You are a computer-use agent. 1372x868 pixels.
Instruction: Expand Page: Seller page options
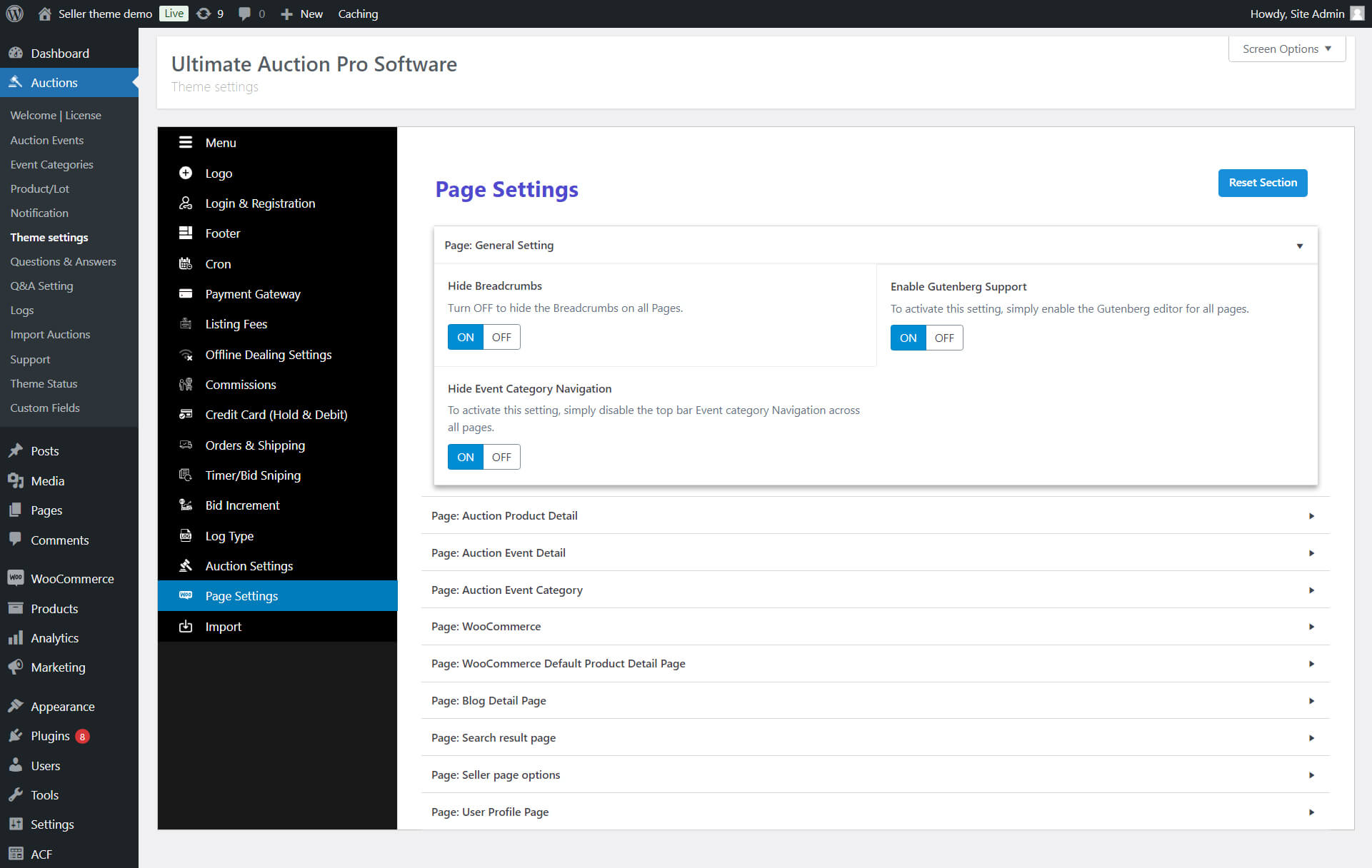click(x=876, y=774)
